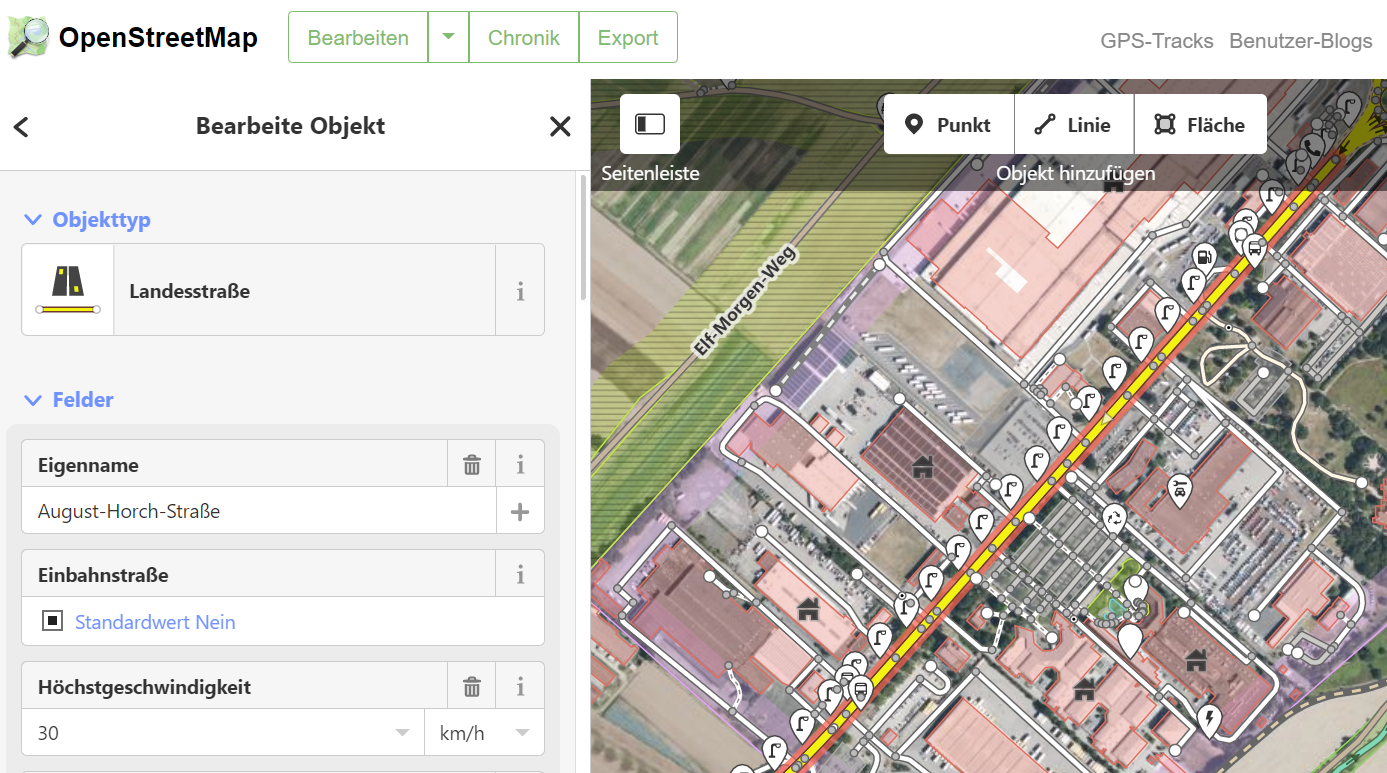Click the blank white pin near the green area
Screen dimensions: 1387x773
click(x=1130, y=639)
